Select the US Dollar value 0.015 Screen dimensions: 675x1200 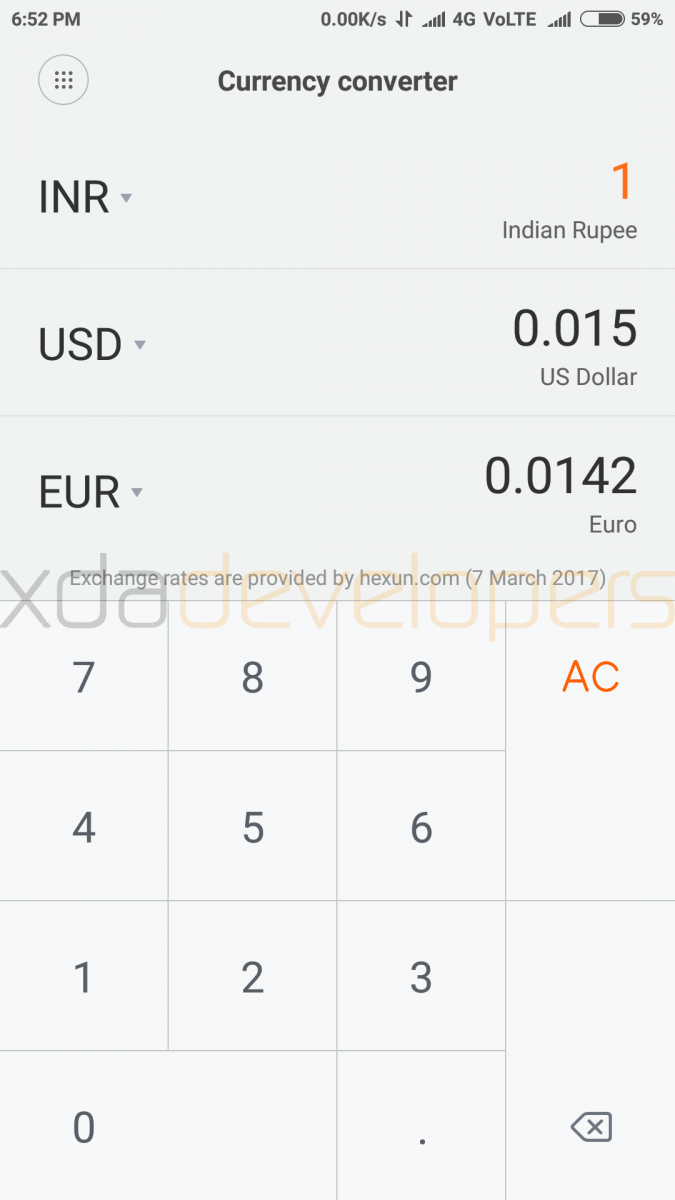[x=574, y=330]
